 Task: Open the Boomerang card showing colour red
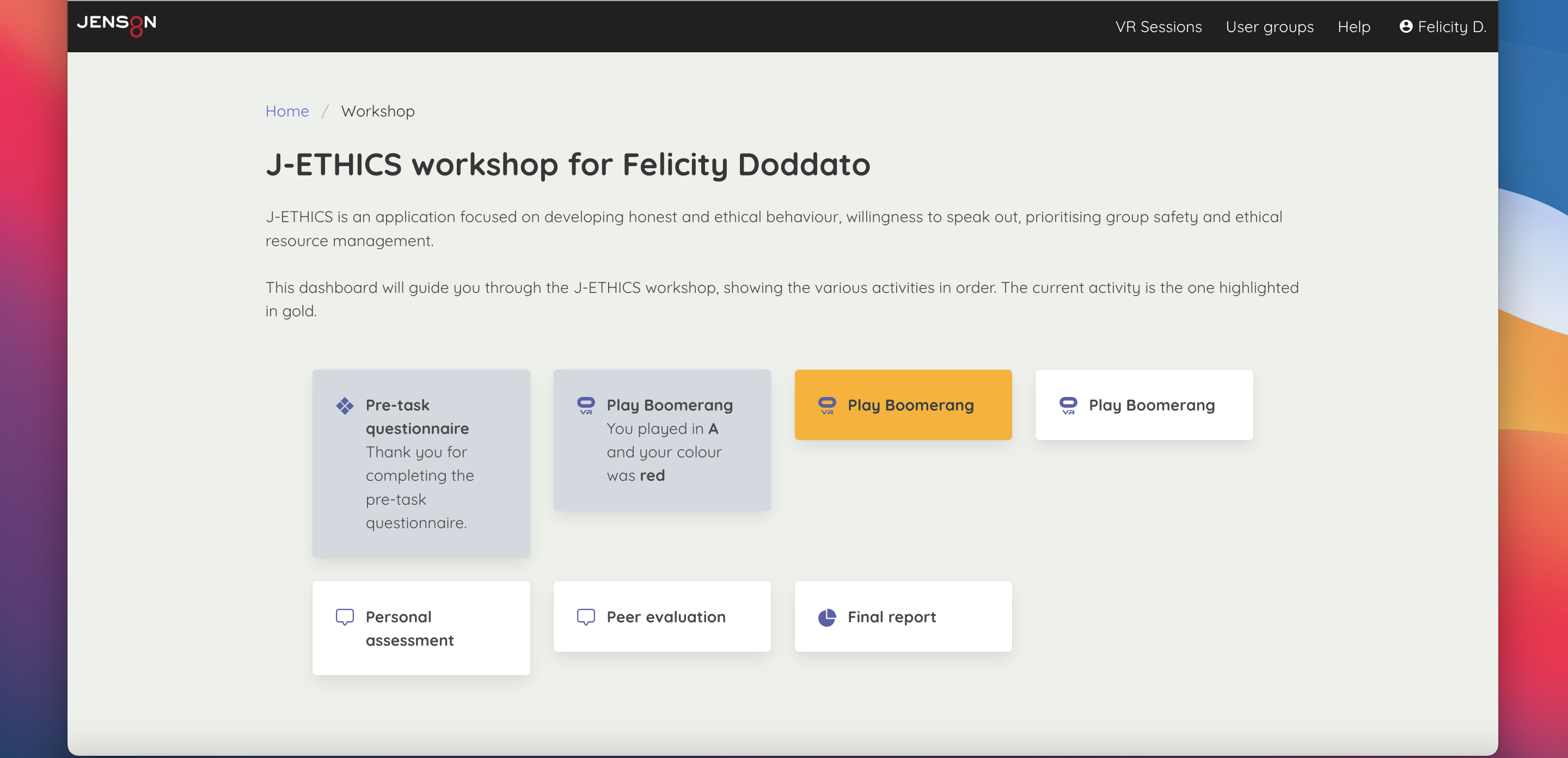tap(661, 440)
